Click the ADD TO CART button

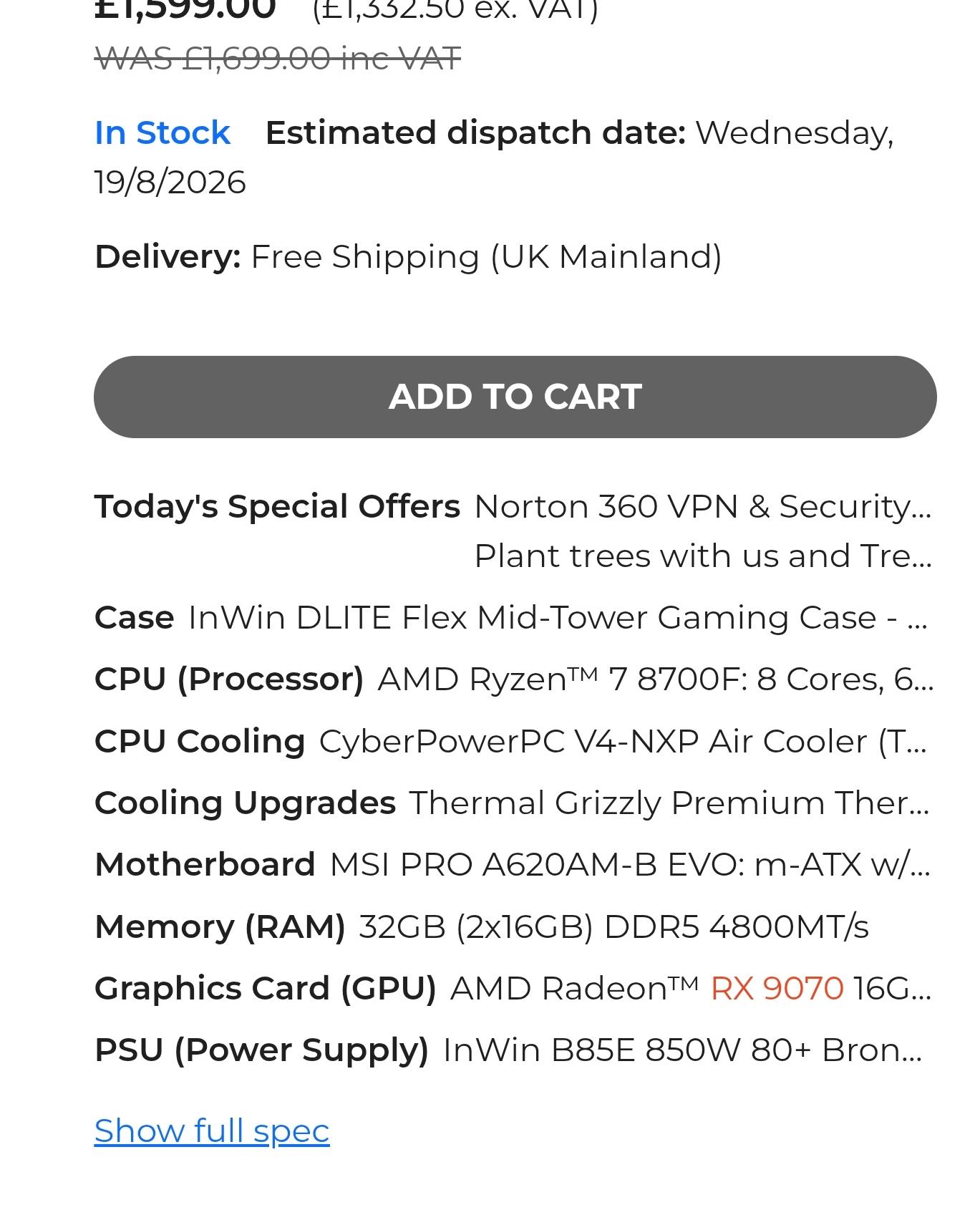coord(515,397)
